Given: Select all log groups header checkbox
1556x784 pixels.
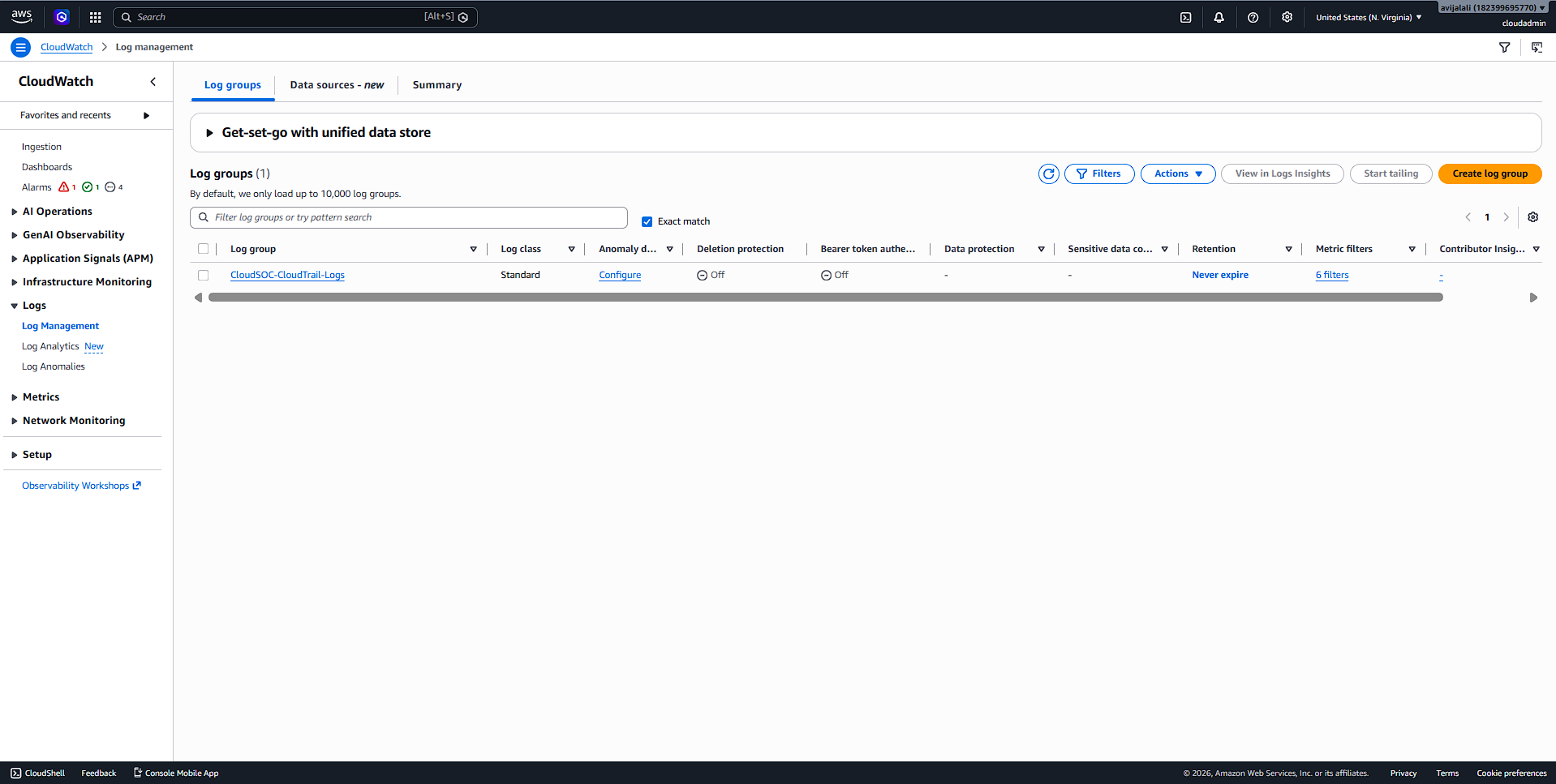Looking at the screenshot, I should [203, 249].
